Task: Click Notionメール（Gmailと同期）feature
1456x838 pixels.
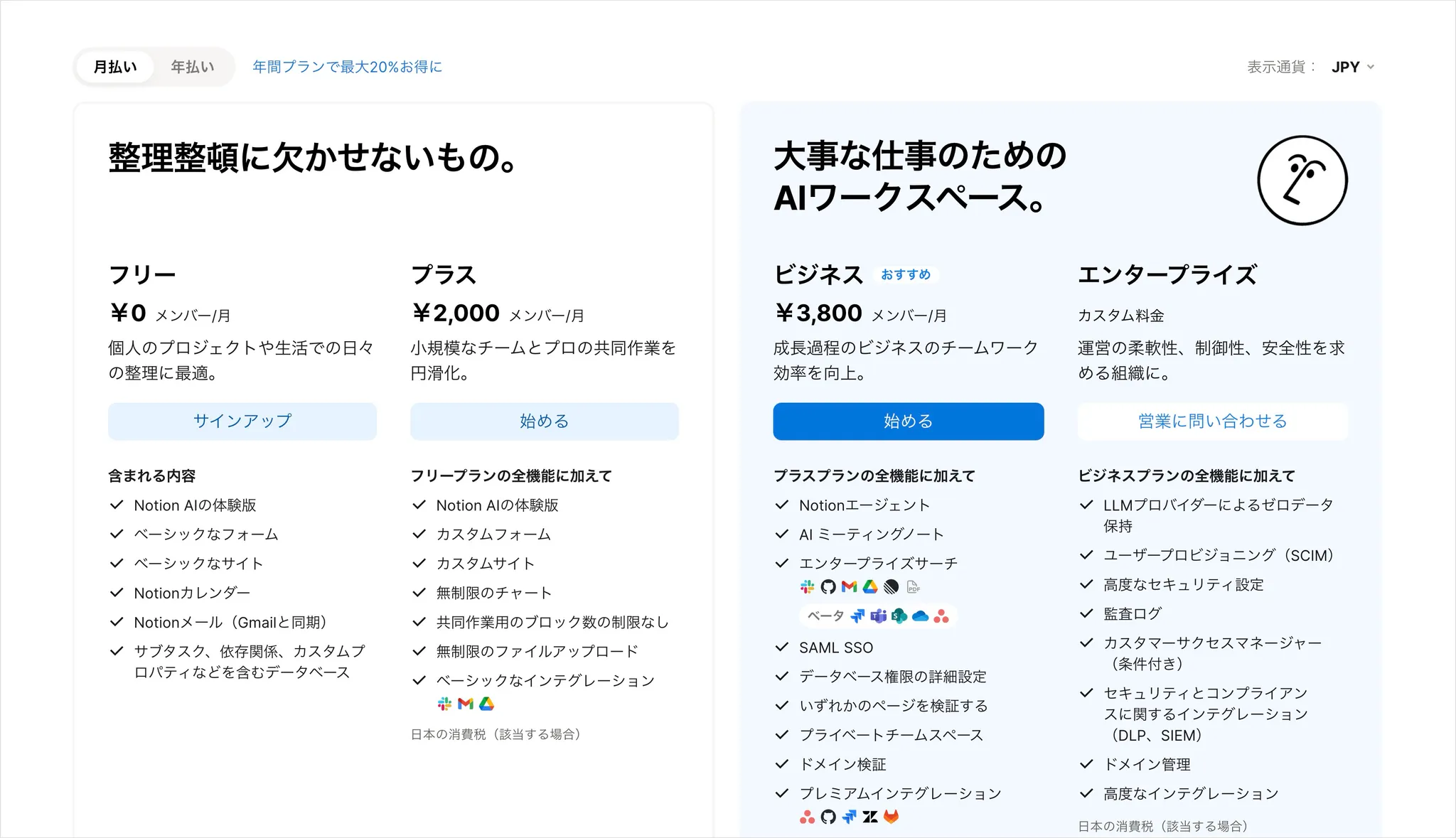Action: (233, 623)
